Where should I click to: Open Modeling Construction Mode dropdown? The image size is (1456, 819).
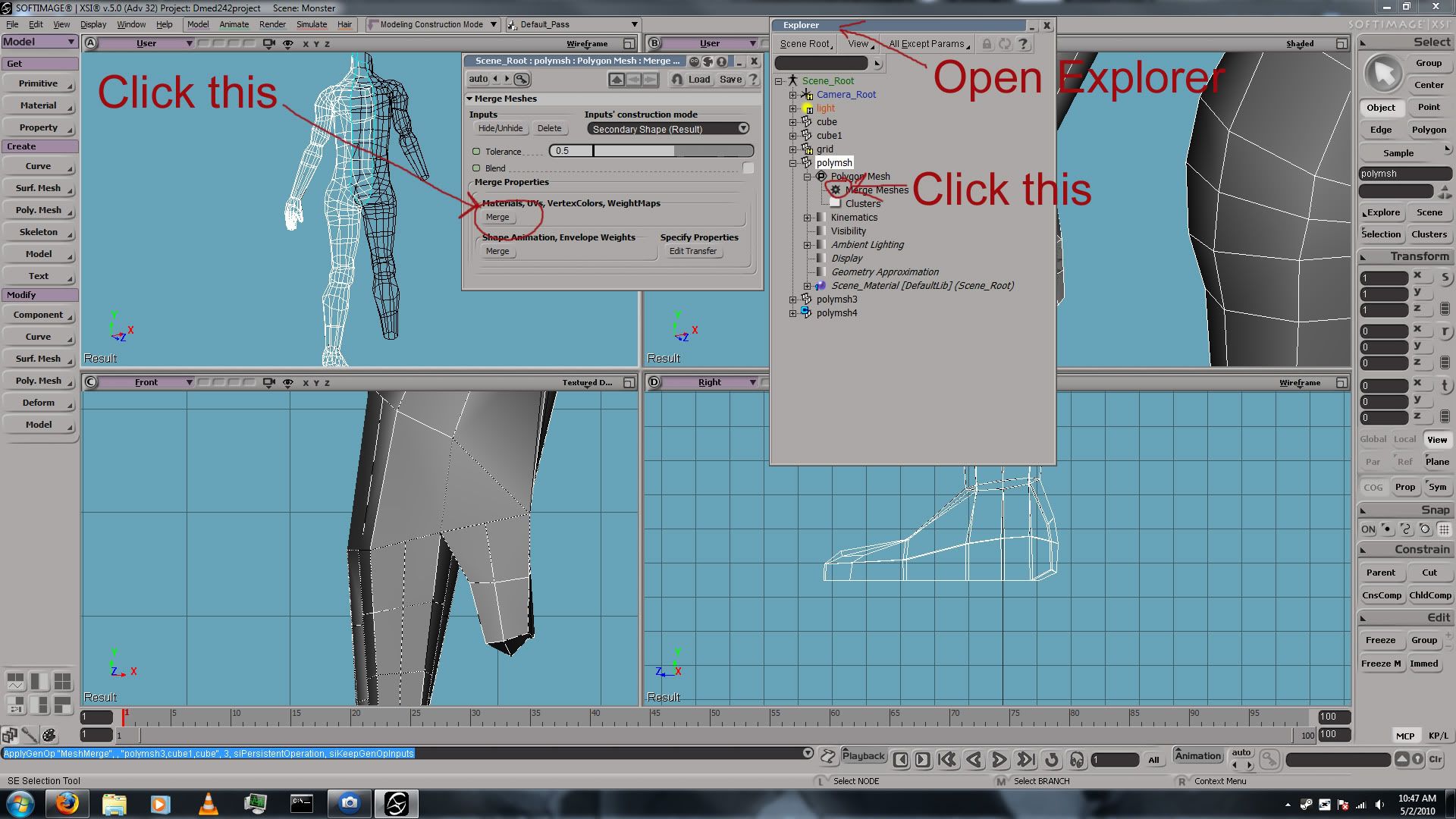(x=433, y=24)
